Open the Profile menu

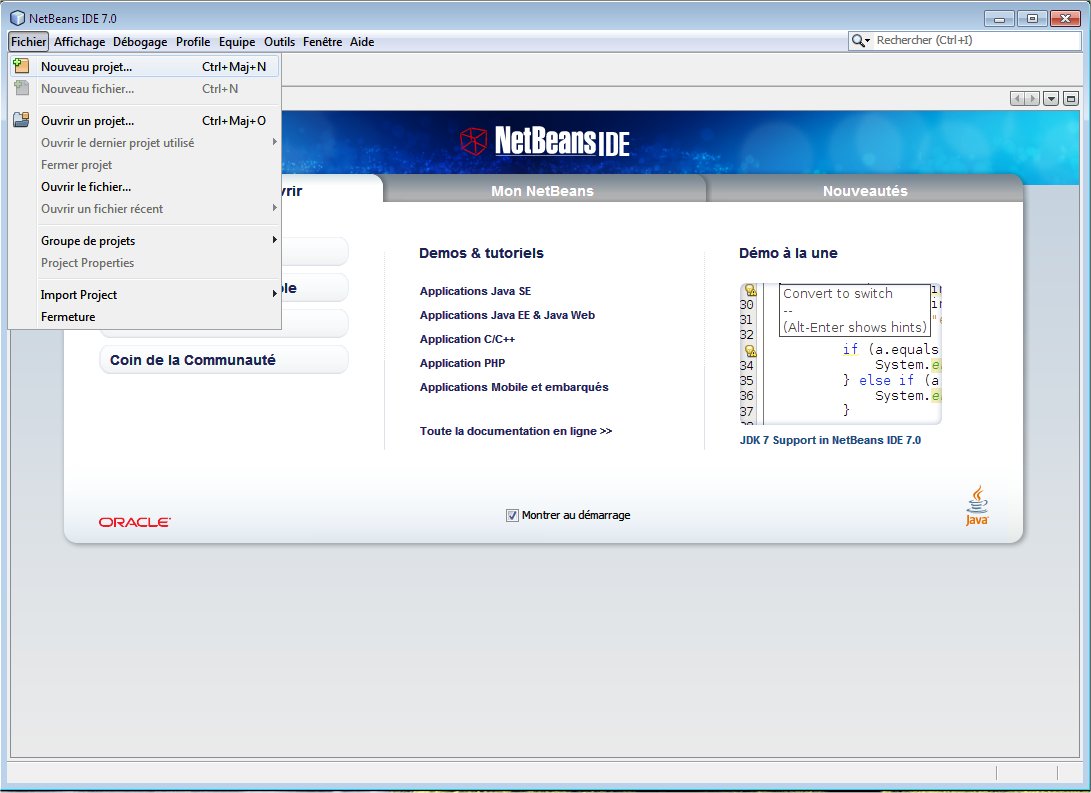[193, 42]
